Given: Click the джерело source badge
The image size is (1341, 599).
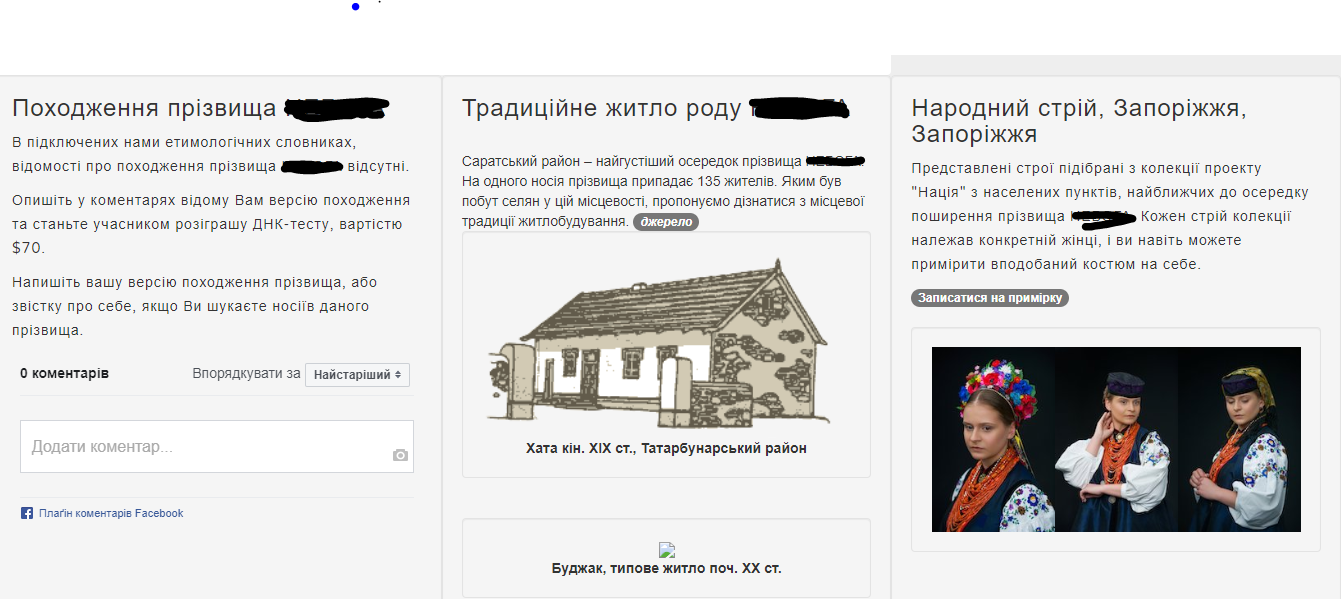Looking at the screenshot, I should [x=665, y=221].
